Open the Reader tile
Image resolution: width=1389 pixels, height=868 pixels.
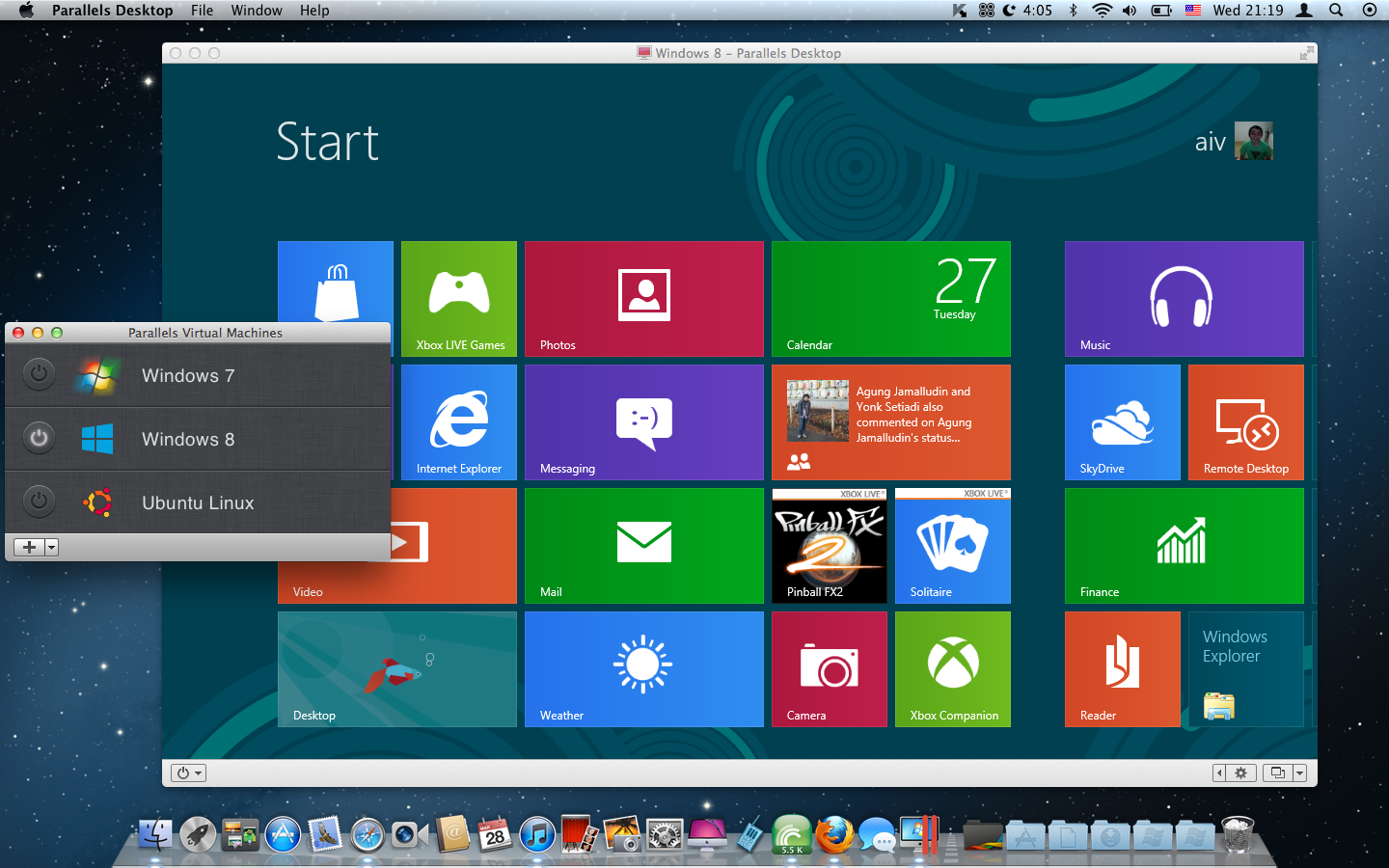1123,669
